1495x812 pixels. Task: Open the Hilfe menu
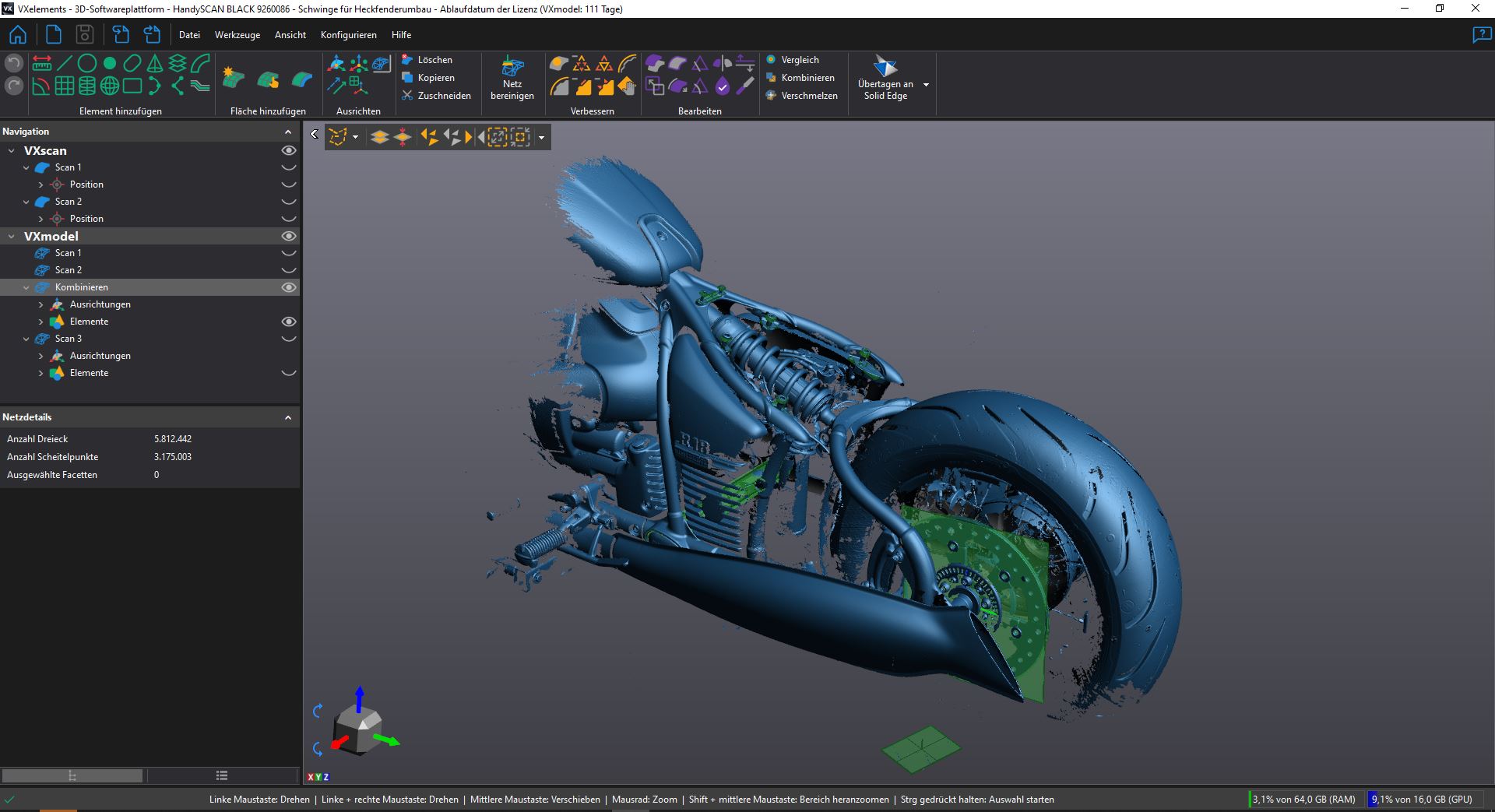click(401, 35)
